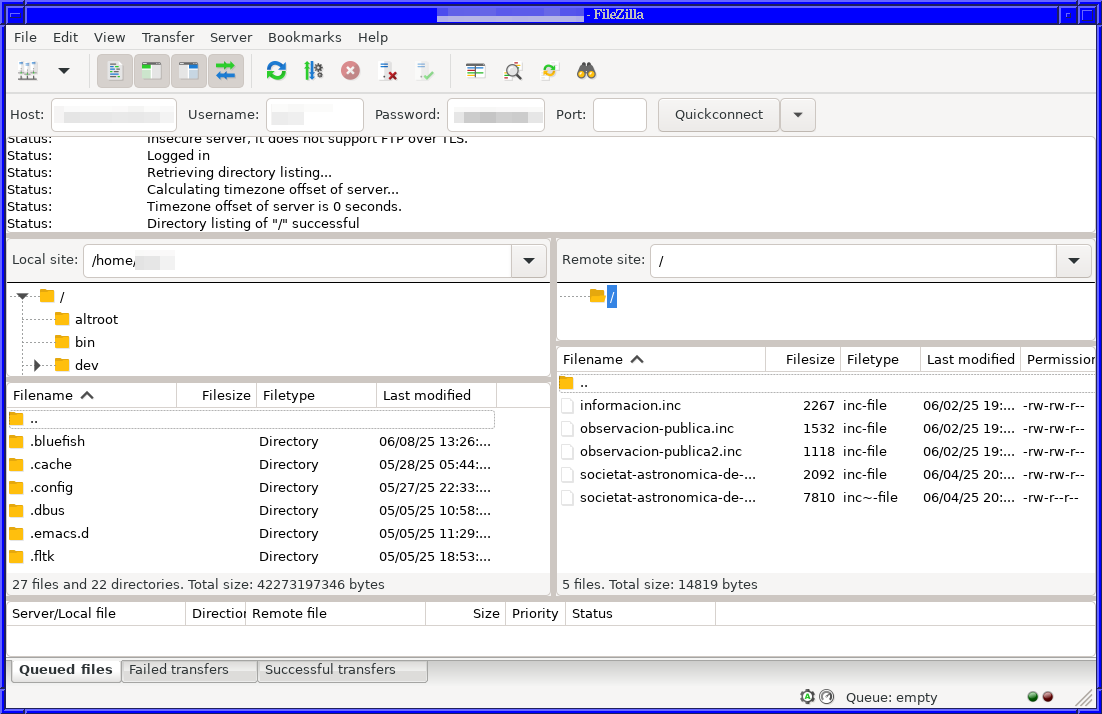Click the Quickconnect button
1102x714 pixels.
tap(719, 115)
